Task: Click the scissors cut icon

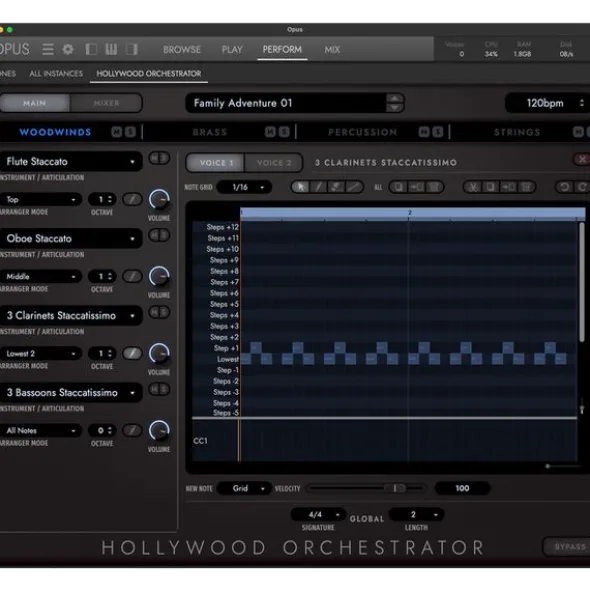Action: pos(473,187)
